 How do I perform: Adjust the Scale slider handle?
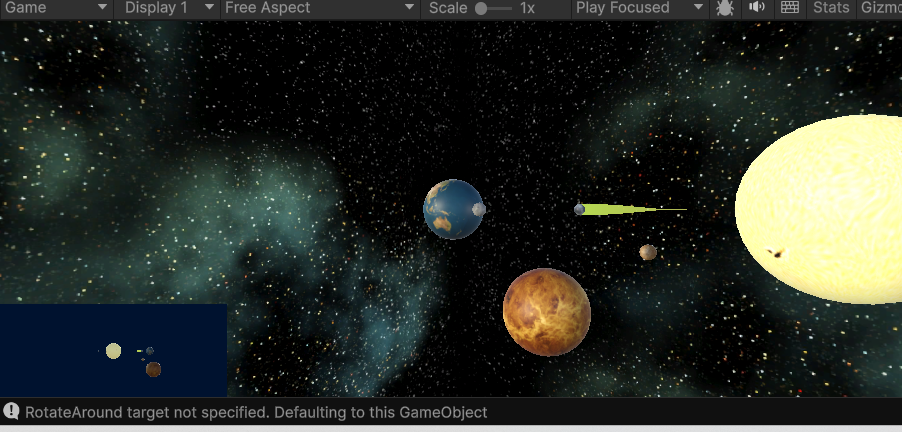481,9
